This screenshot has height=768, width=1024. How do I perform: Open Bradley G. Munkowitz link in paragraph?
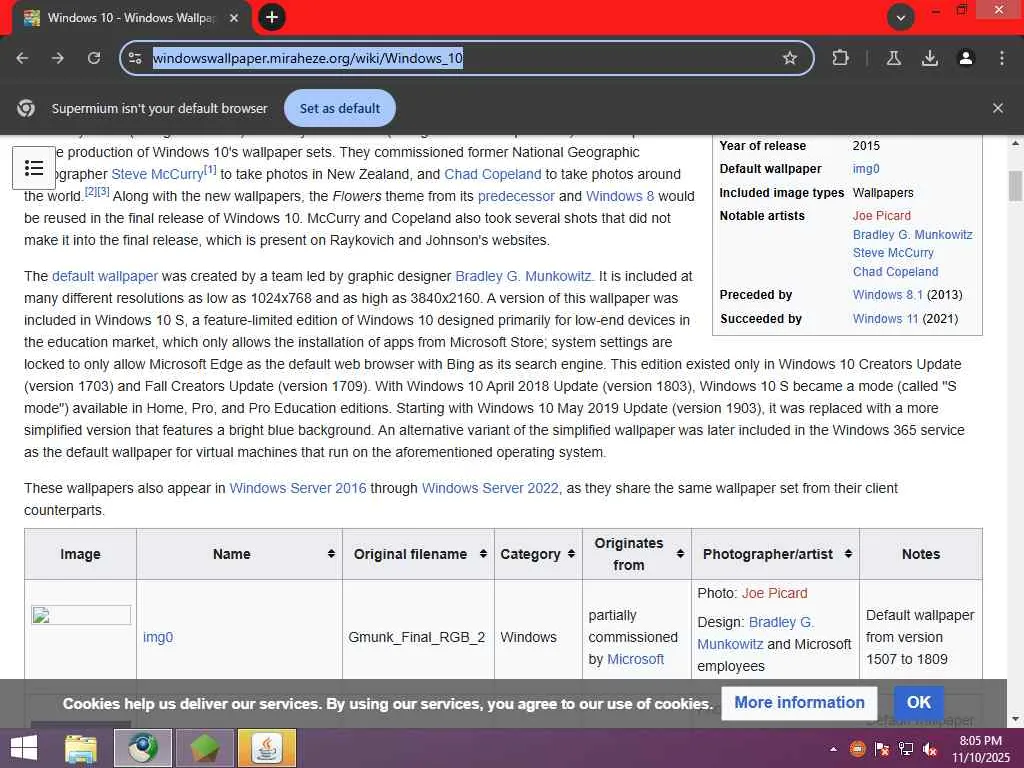(x=524, y=276)
